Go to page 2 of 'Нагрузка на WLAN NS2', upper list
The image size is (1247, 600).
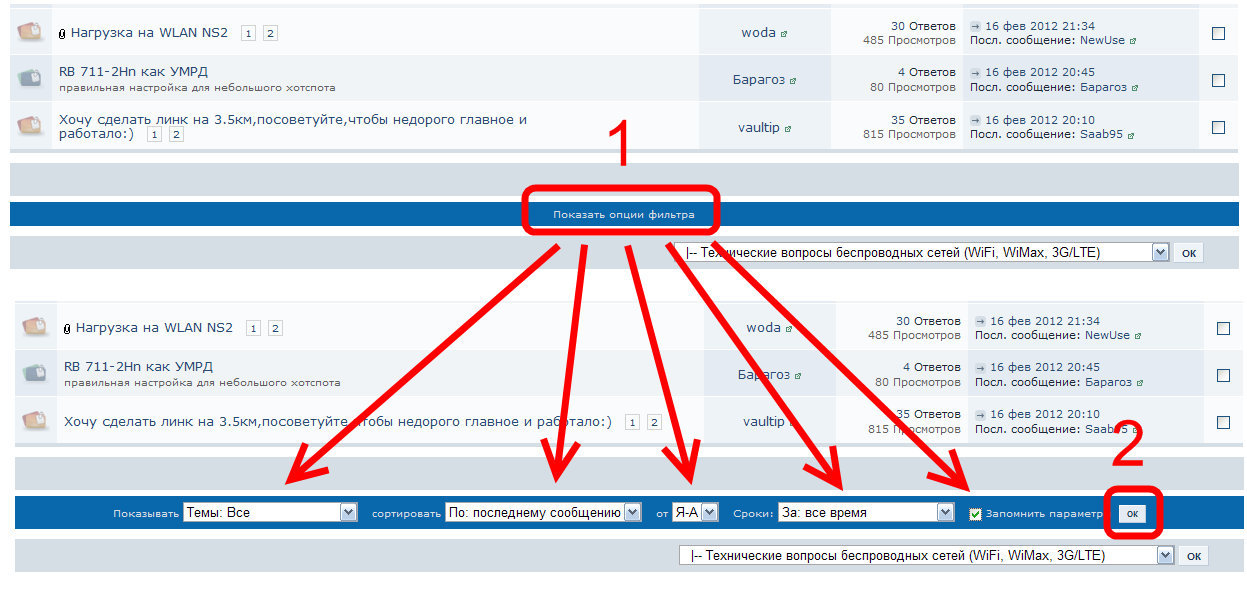[x=270, y=33]
